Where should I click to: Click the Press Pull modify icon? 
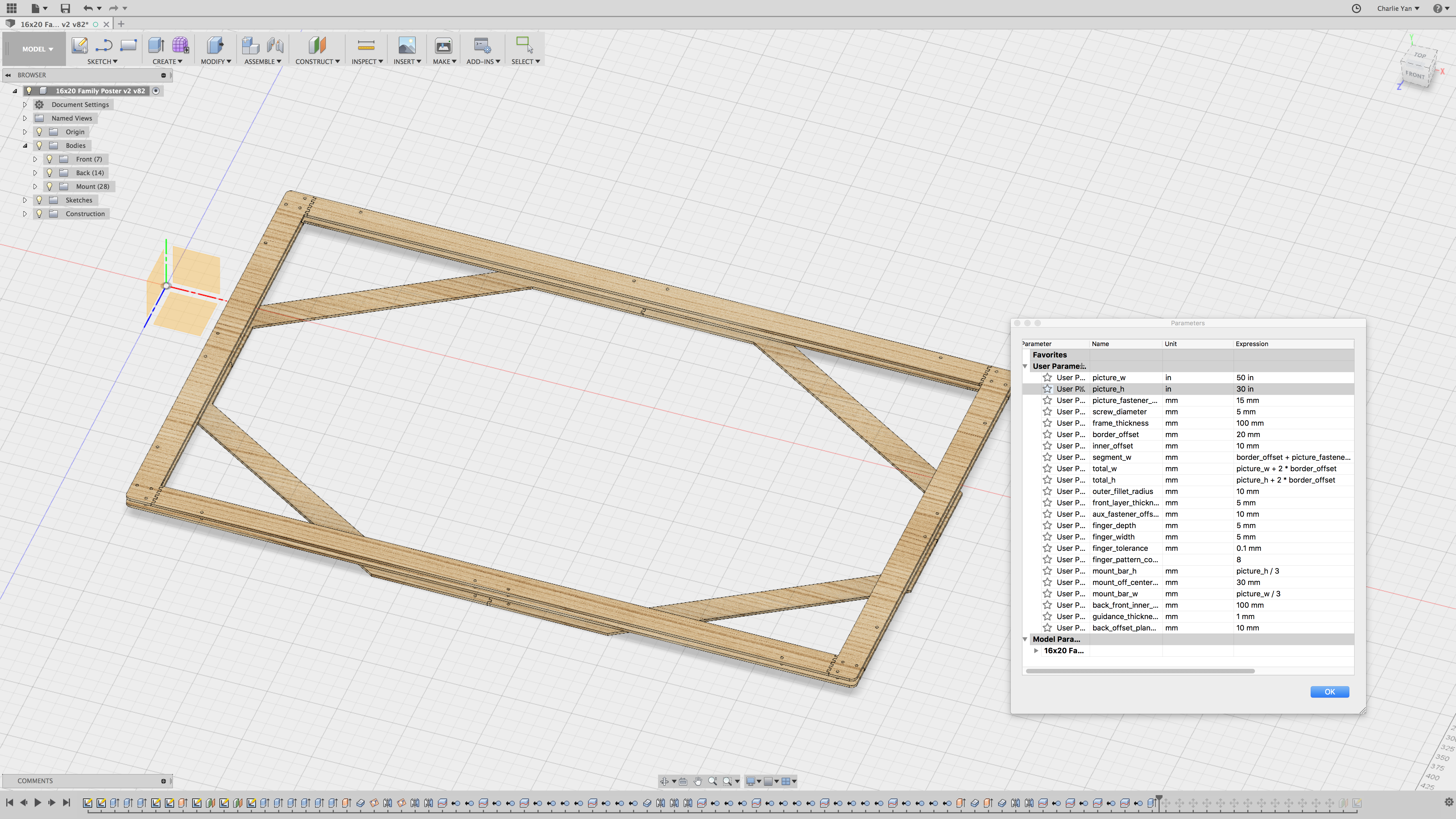215,45
